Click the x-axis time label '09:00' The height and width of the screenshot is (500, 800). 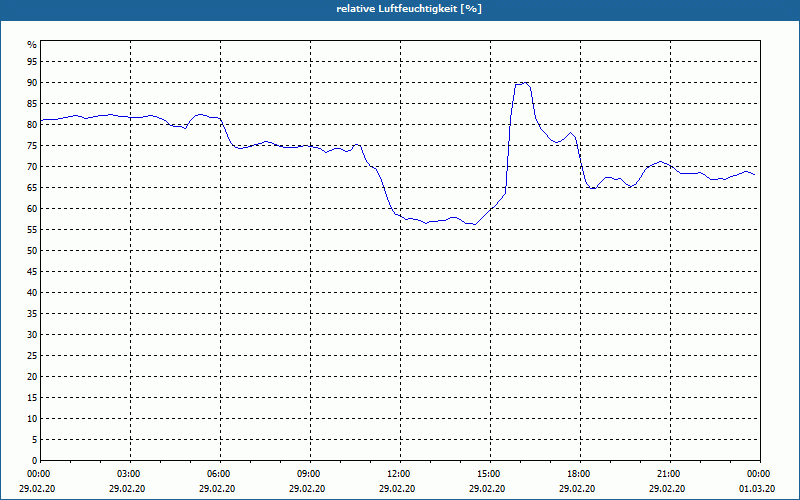click(307, 474)
